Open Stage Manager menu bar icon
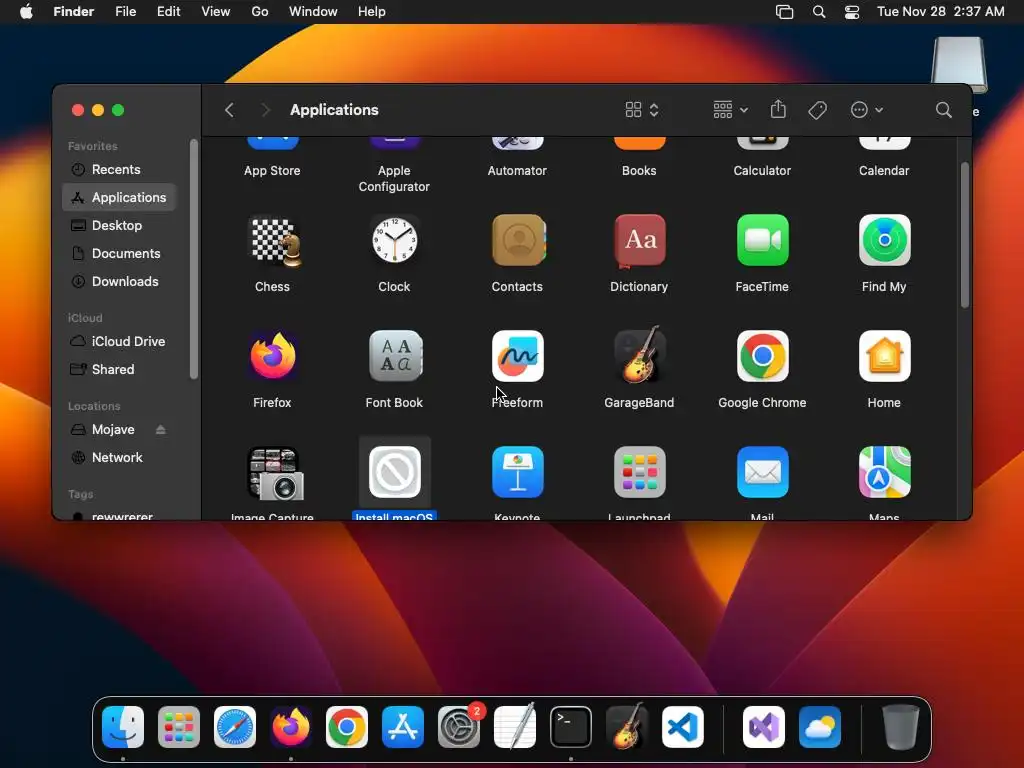 (x=784, y=12)
